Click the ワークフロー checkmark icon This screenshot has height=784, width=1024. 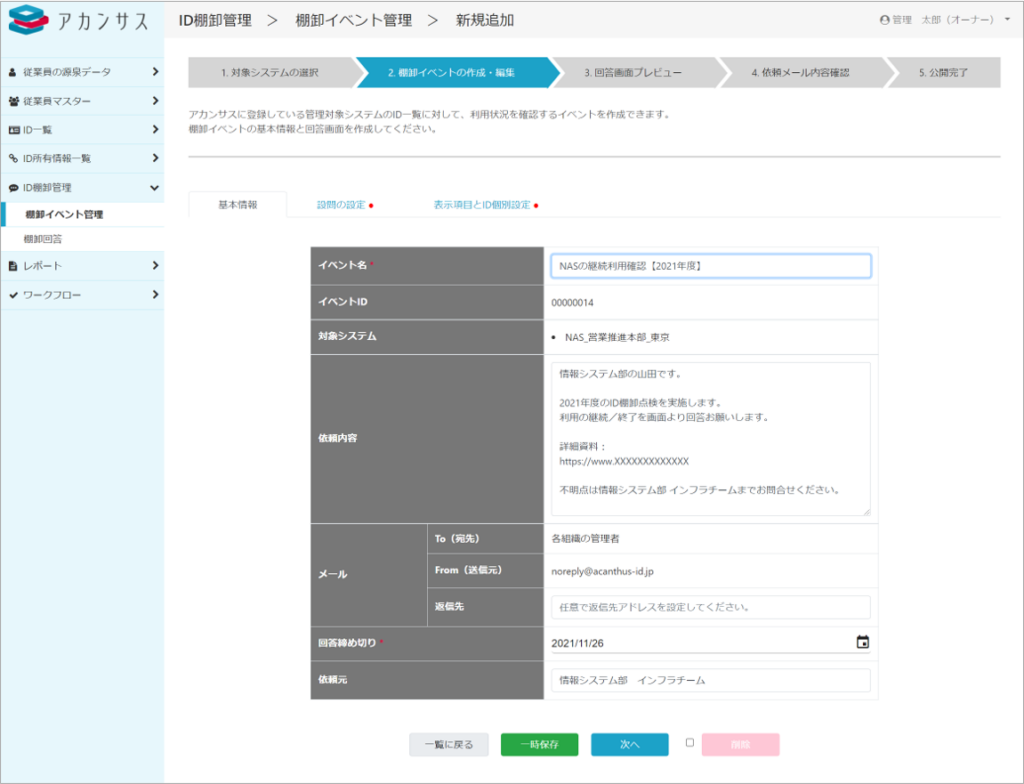point(13,295)
